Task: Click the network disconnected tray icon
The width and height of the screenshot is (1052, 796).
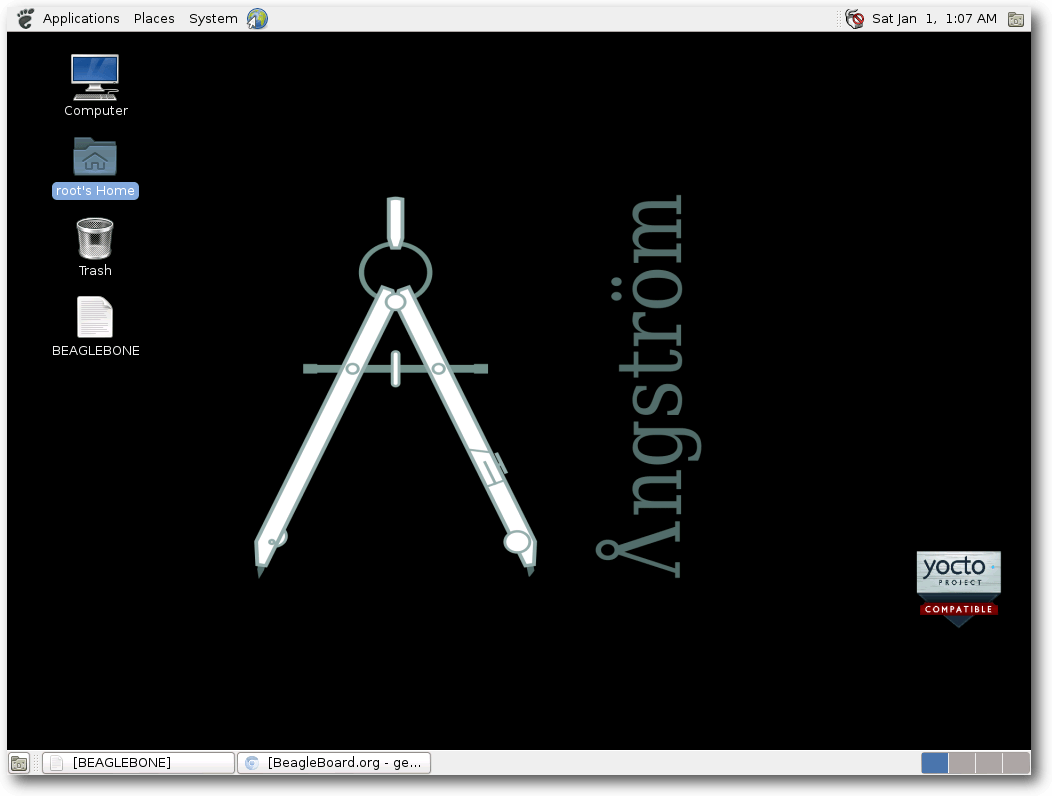Action: coord(854,19)
